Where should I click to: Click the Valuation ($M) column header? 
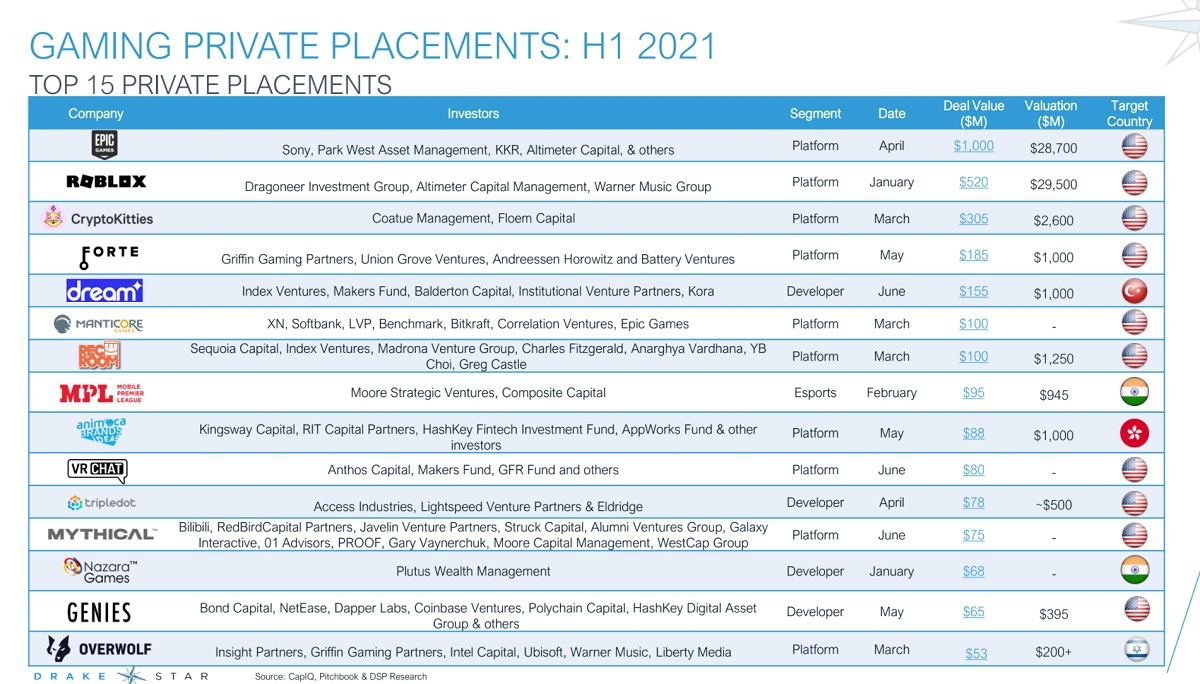pos(1051,113)
